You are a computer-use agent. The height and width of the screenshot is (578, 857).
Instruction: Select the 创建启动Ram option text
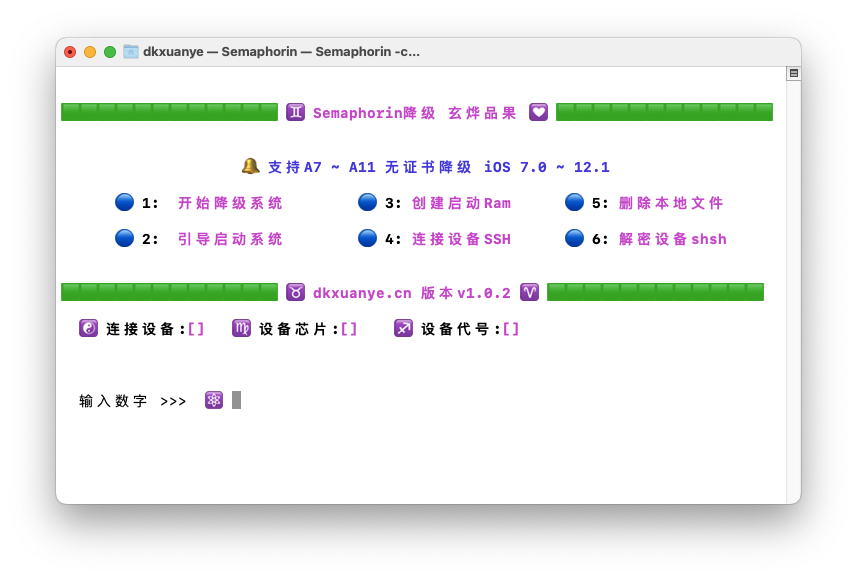point(461,203)
